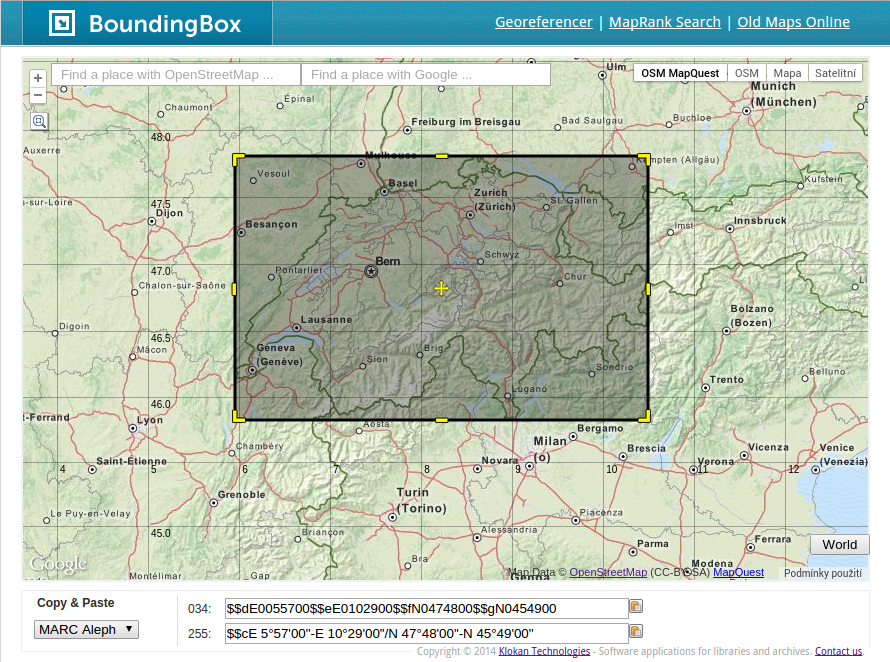The width and height of the screenshot is (890, 662).
Task: Click the 034 coordinates text field
Action: tap(426, 609)
